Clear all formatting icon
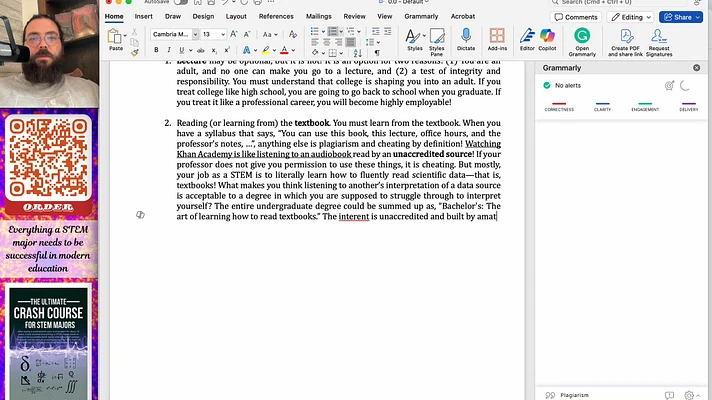This screenshot has height=400, width=712. [x=293, y=35]
